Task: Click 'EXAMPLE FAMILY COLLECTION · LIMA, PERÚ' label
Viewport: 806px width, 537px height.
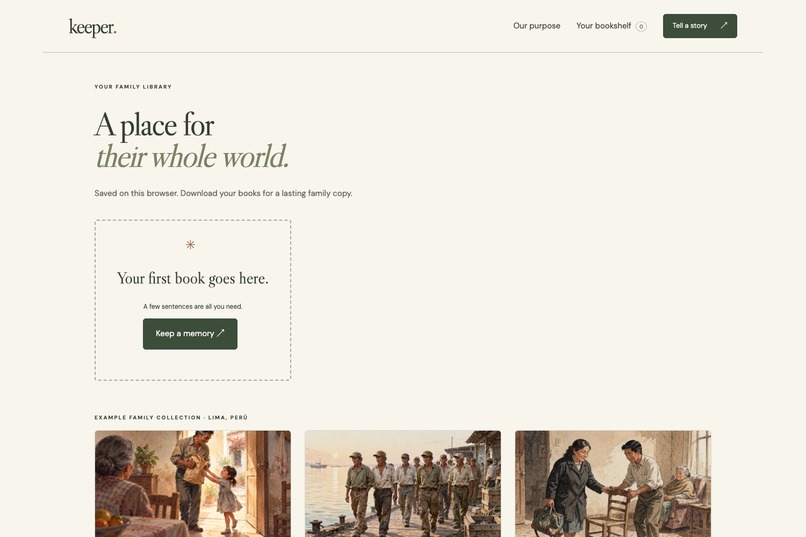Action: (x=171, y=418)
